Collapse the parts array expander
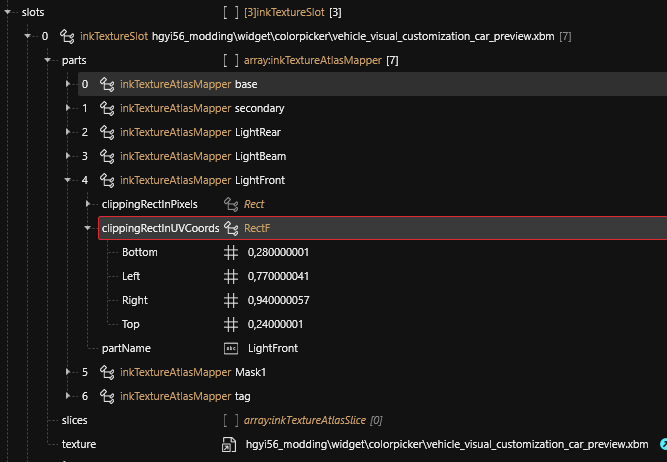Viewport: 667px width, 462px height. 49,60
